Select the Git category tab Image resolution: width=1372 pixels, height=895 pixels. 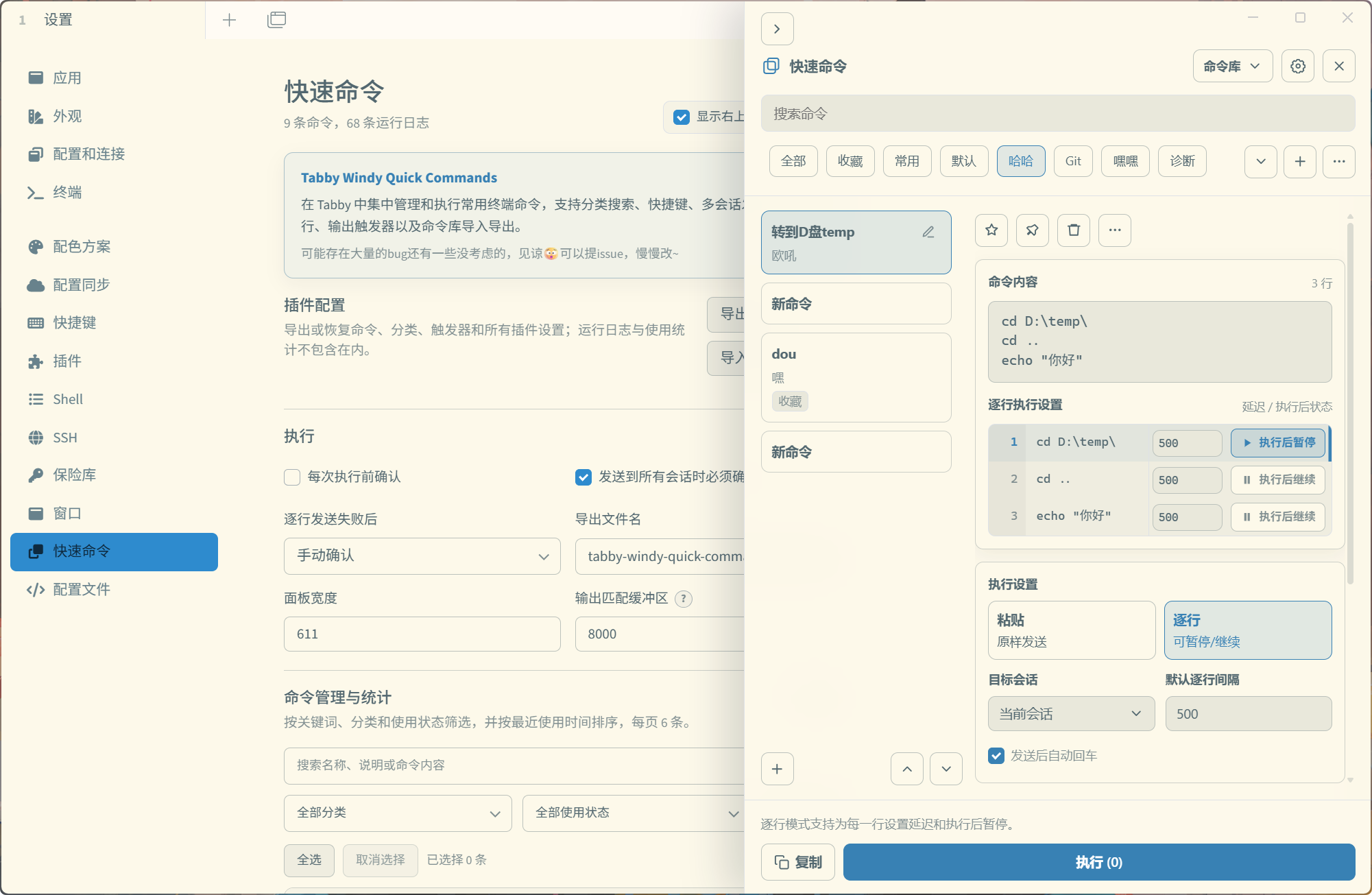pos(1073,161)
